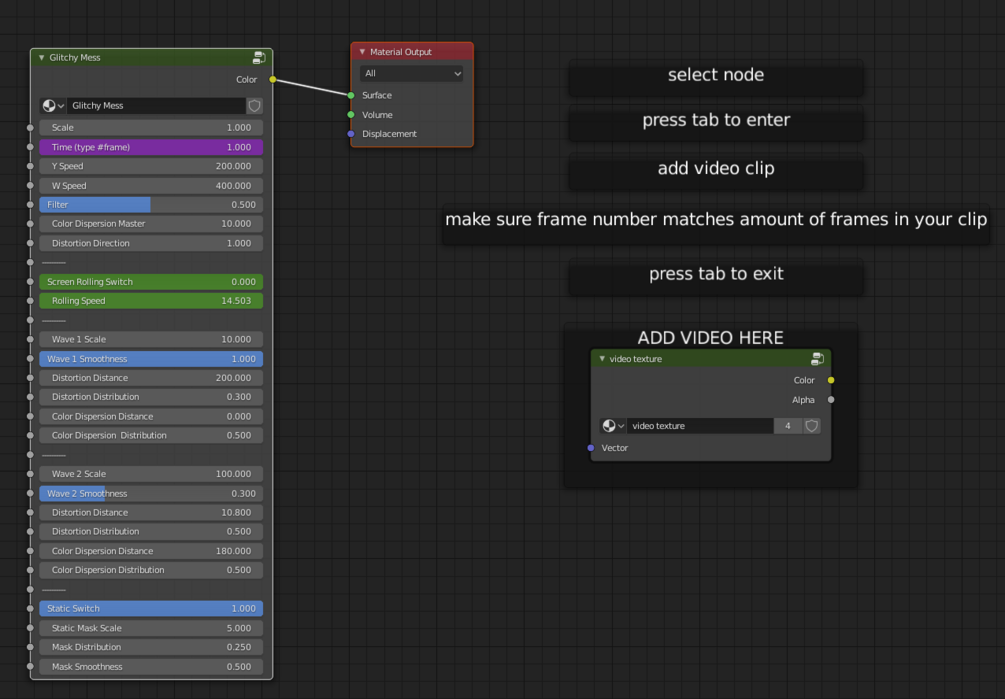
Task: Click the 'select node' instruction label
Action: pyautogui.click(x=716, y=75)
